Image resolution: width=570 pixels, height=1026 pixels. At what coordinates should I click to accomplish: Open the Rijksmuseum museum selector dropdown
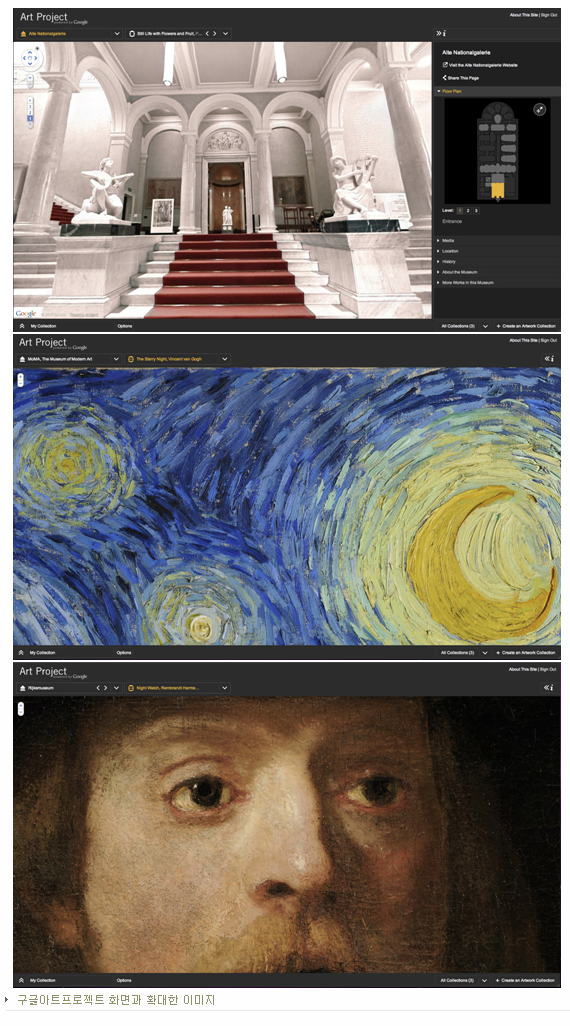point(116,688)
